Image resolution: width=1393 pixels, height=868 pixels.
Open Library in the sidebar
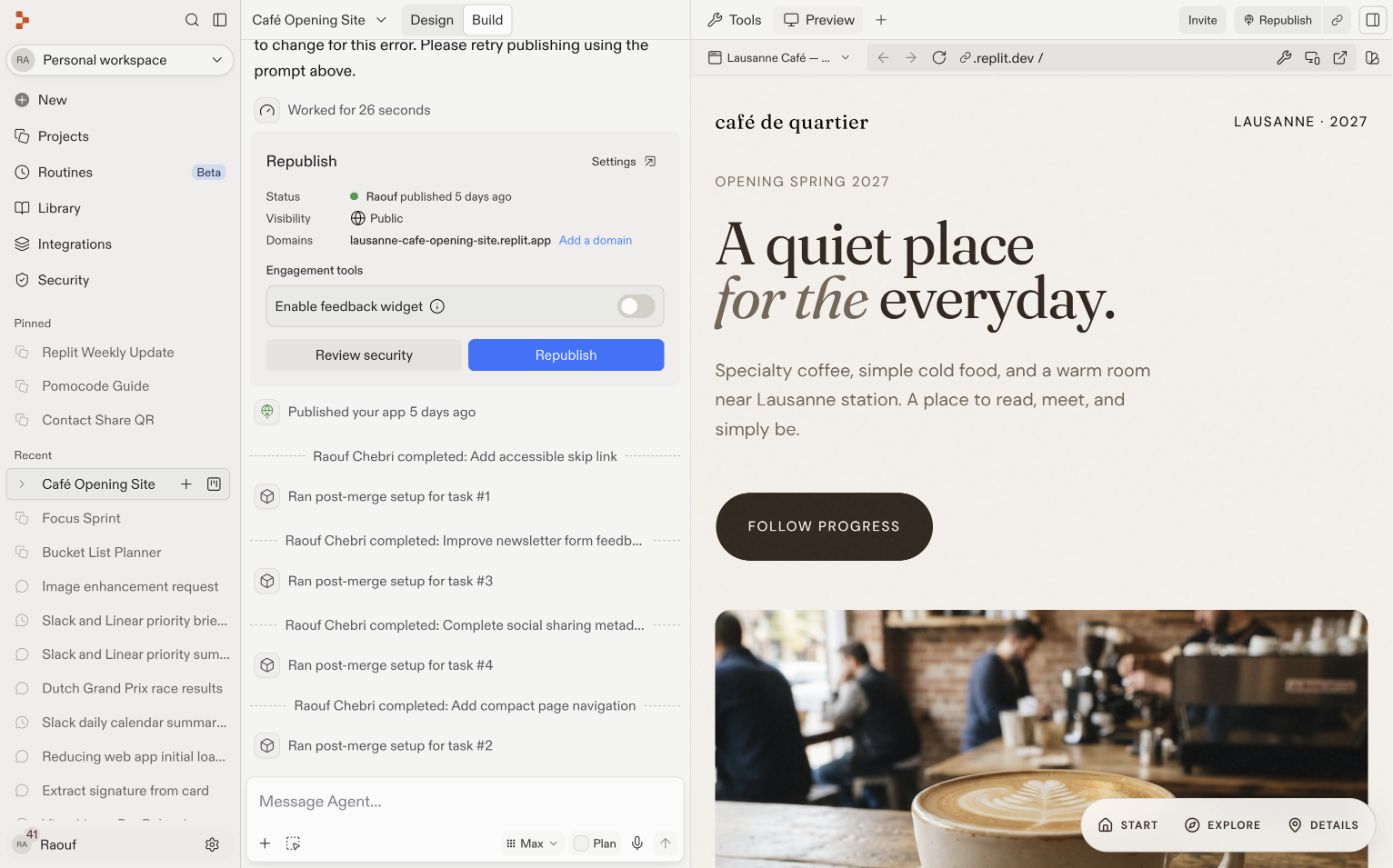pos(118,208)
